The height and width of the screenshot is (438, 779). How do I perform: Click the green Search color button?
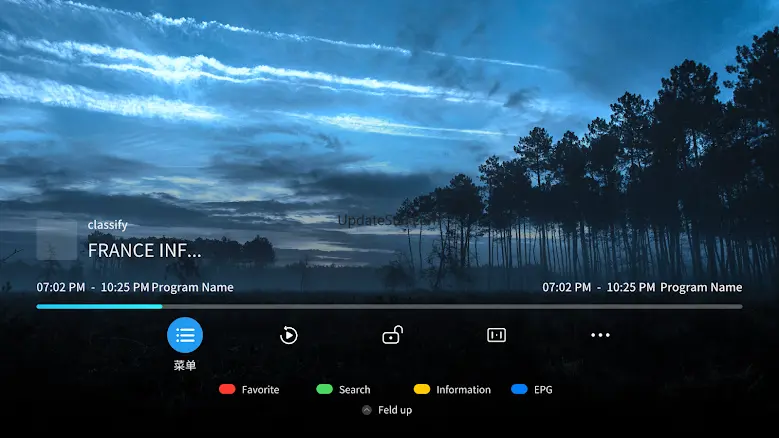coord(324,389)
